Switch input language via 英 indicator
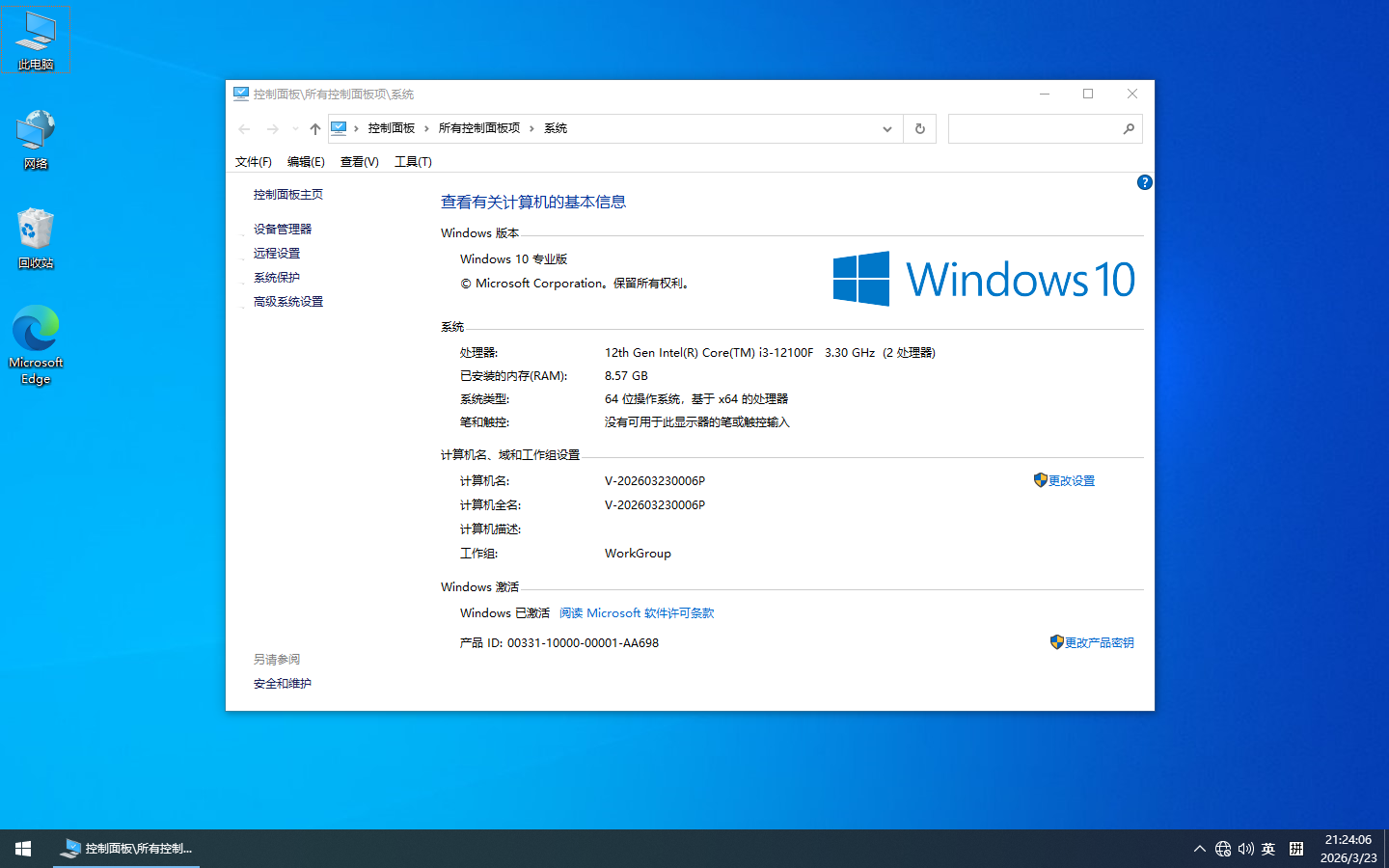Screen dimensions: 1389x868 pyautogui.click(x=1267, y=849)
